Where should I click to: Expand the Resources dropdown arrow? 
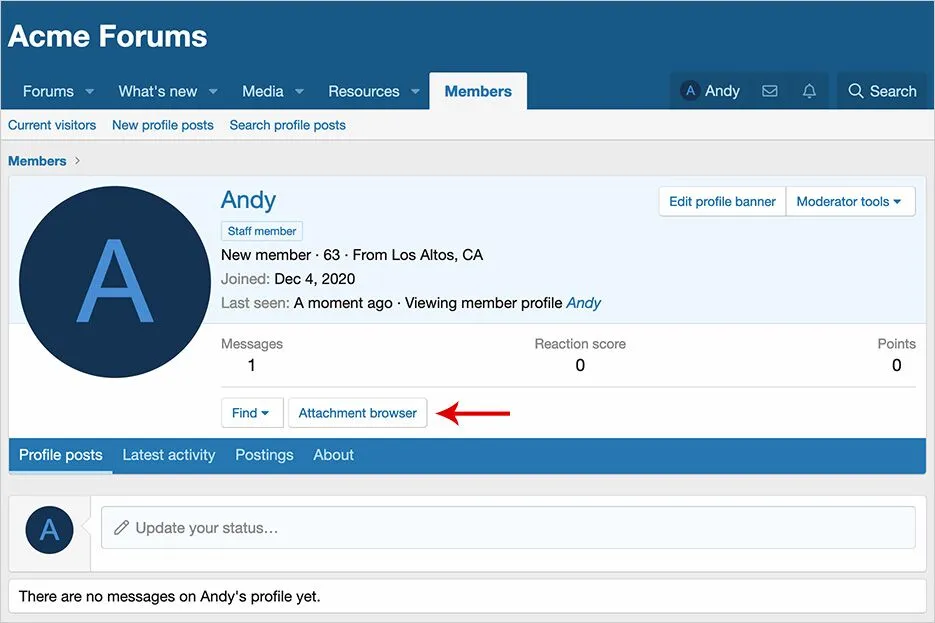(415, 92)
